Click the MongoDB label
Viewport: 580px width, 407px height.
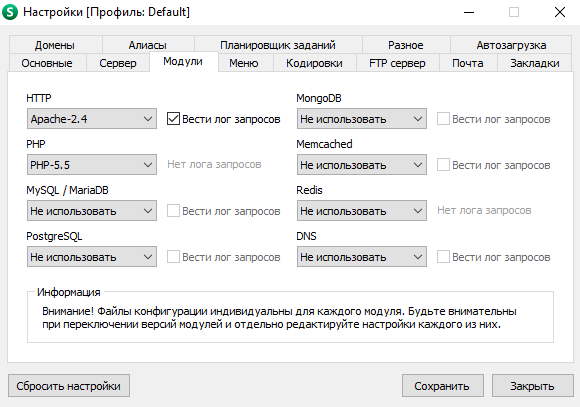(319, 98)
